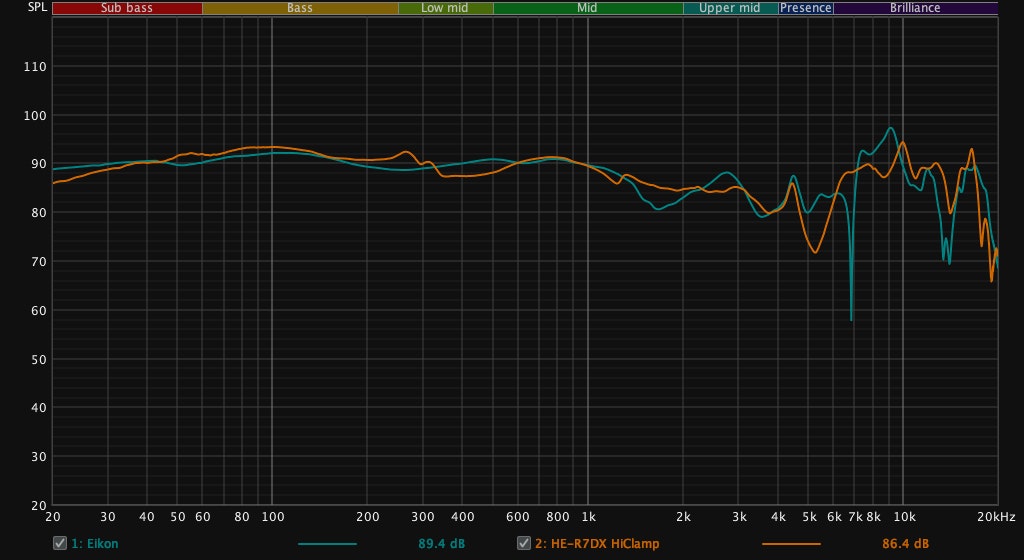The image size is (1024, 560).
Task: Toggle the HE-R7DX HiClamp checkbox
Action: 523,544
